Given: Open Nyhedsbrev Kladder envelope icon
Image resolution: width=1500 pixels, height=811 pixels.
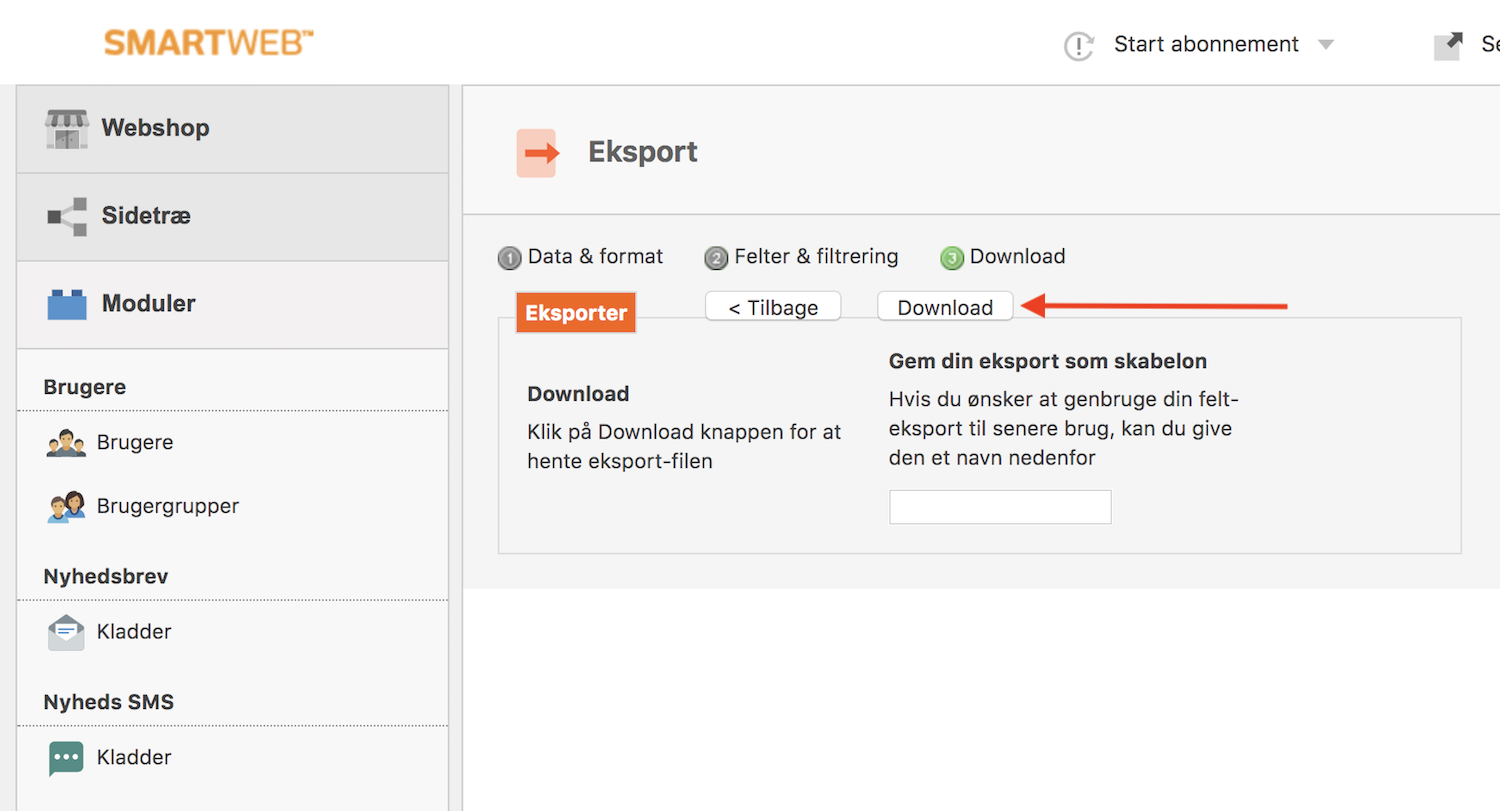Looking at the screenshot, I should [x=64, y=631].
